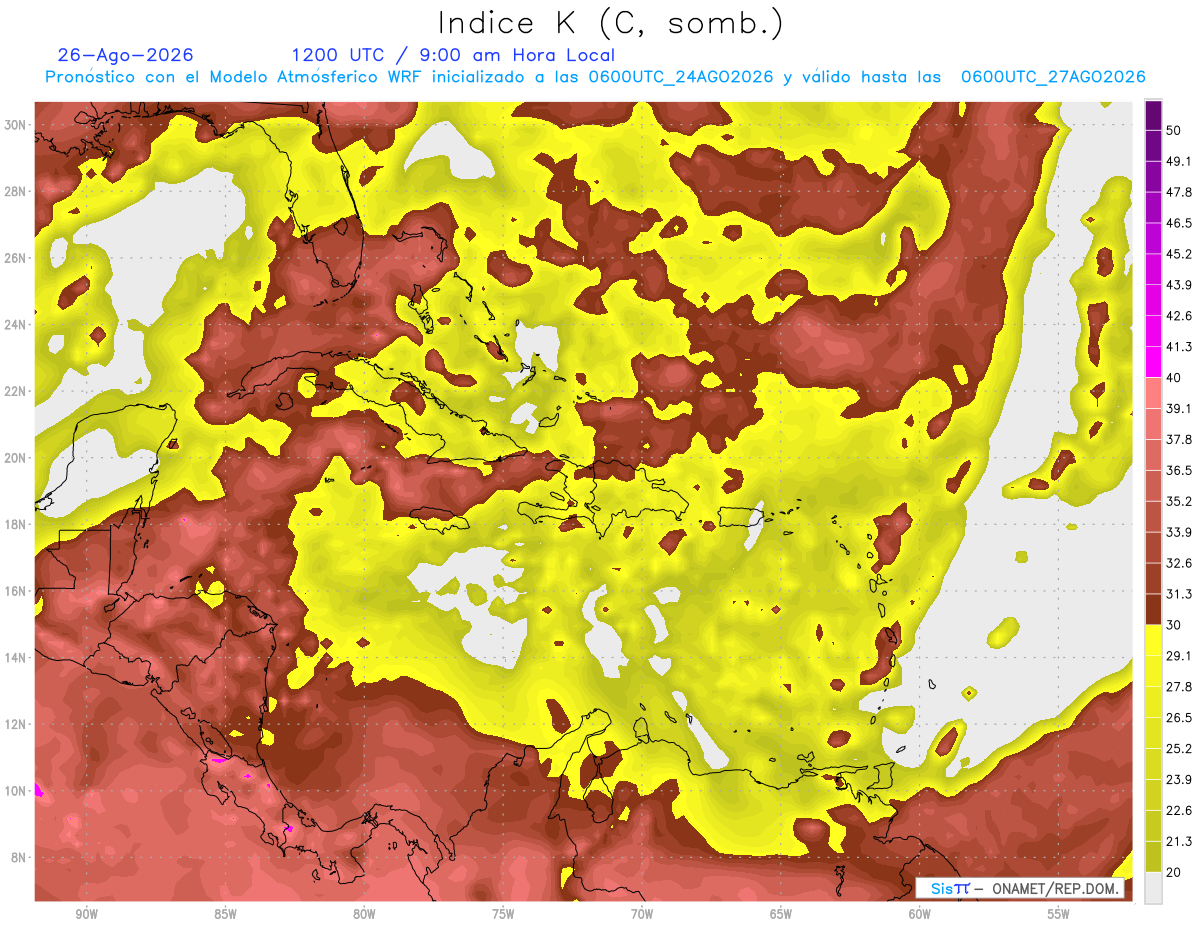Viewport: 1200px width, 927px height.
Task: Click the "80W" longitude label
Action: pyautogui.click(x=364, y=914)
